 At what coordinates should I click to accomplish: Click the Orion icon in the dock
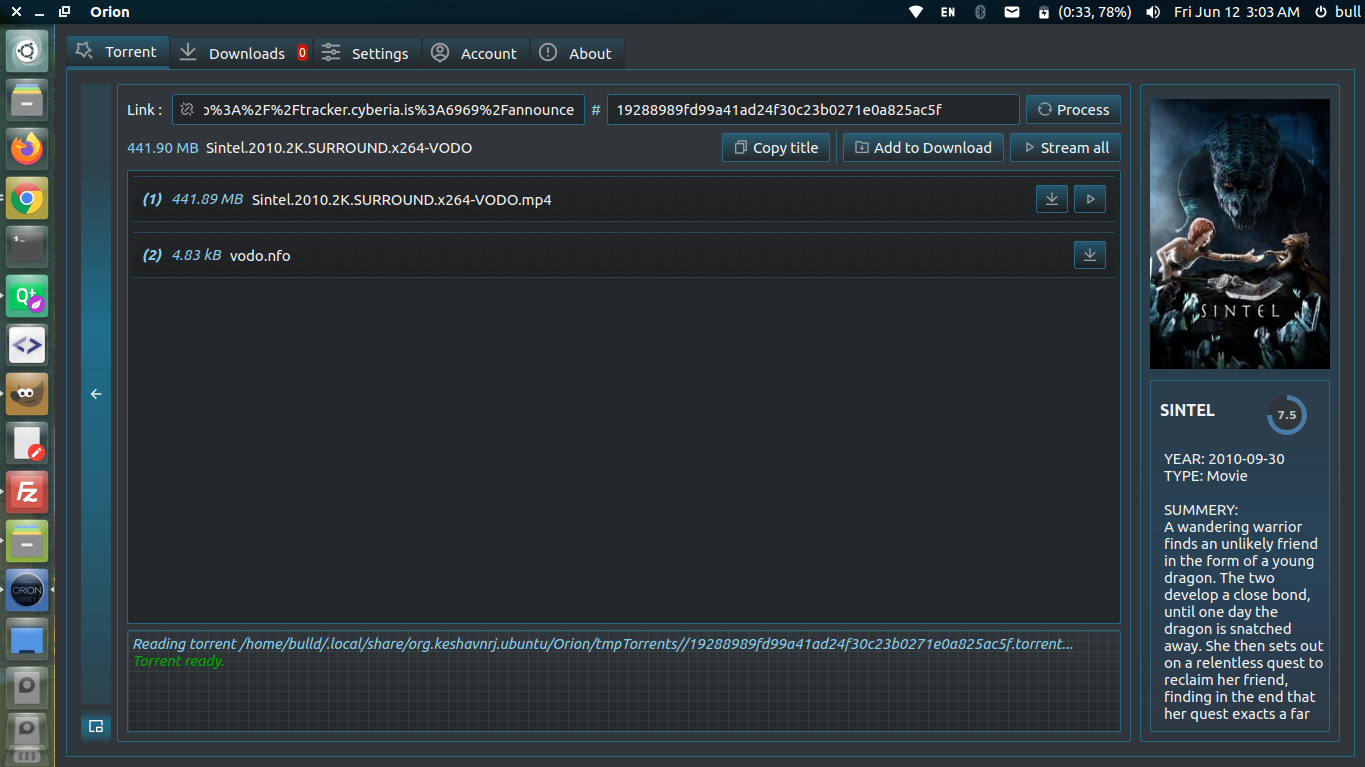pyautogui.click(x=26, y=590)
